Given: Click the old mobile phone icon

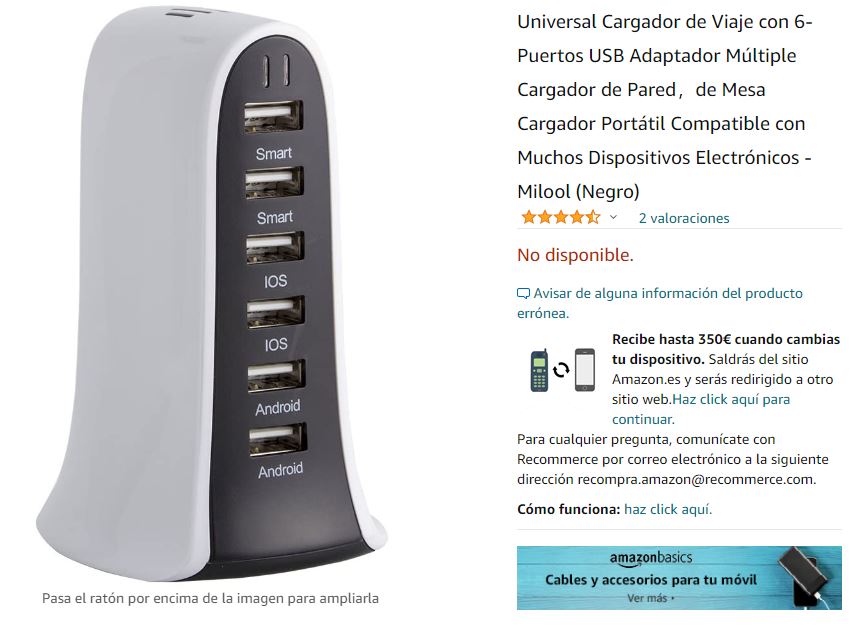Looking at the screenshot, I should click(x=539, y=370).
